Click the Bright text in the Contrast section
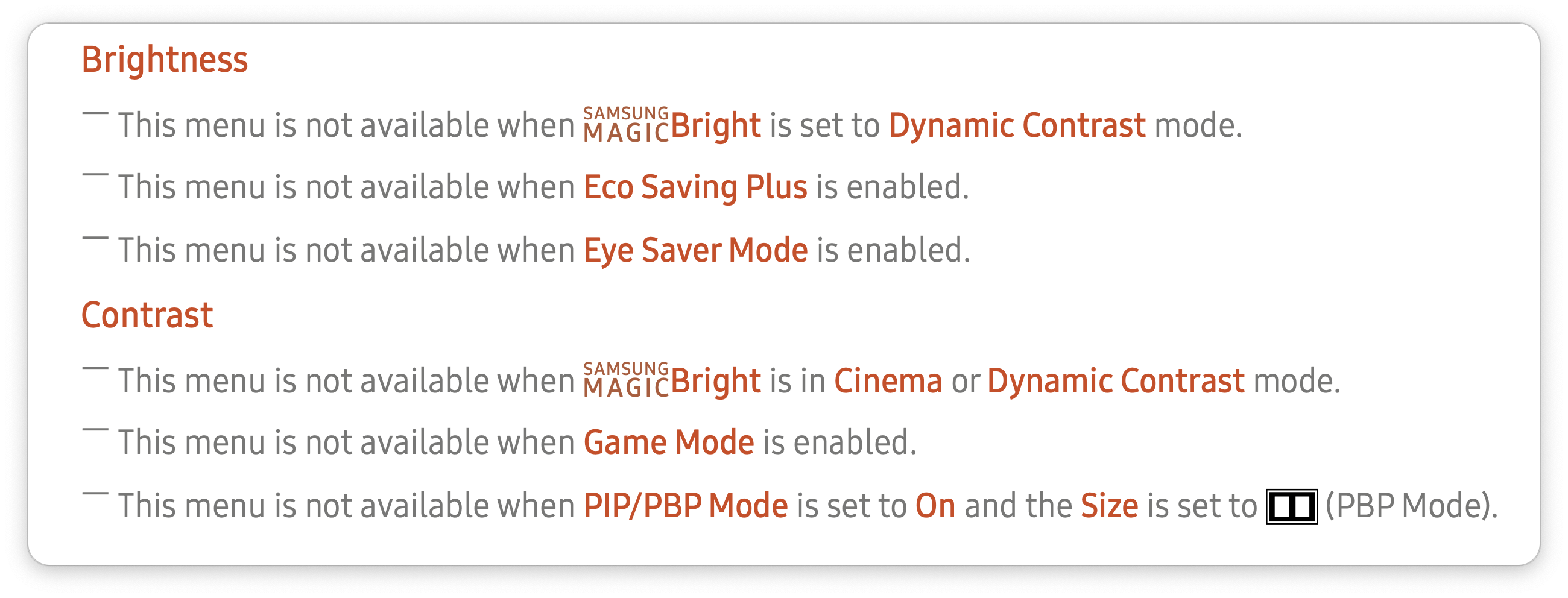1568x598 pixels. [x=716, y=382]
